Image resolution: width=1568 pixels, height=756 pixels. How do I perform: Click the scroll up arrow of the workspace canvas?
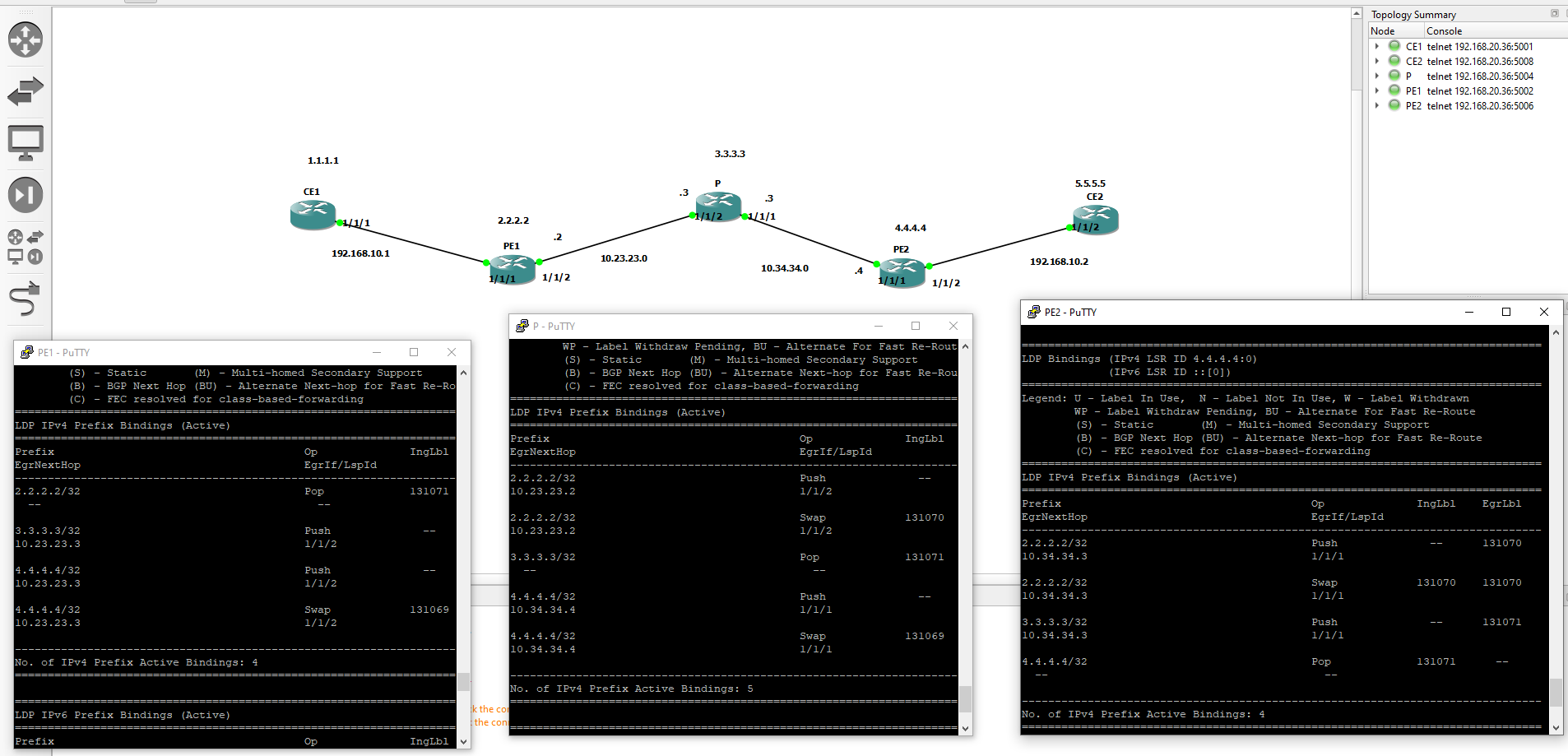point(1357,14)
